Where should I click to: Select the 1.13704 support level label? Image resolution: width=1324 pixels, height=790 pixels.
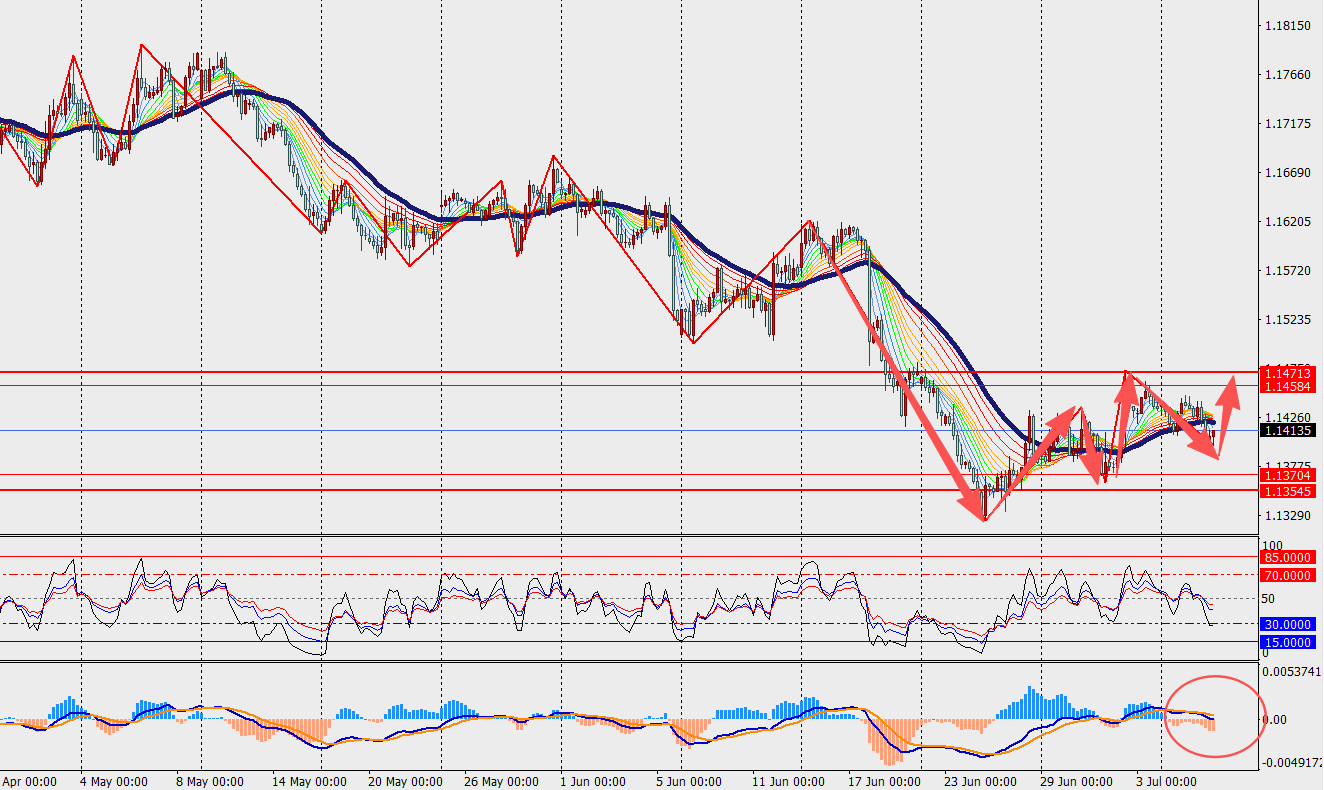pyautogui.click(x=1286, y=475)
